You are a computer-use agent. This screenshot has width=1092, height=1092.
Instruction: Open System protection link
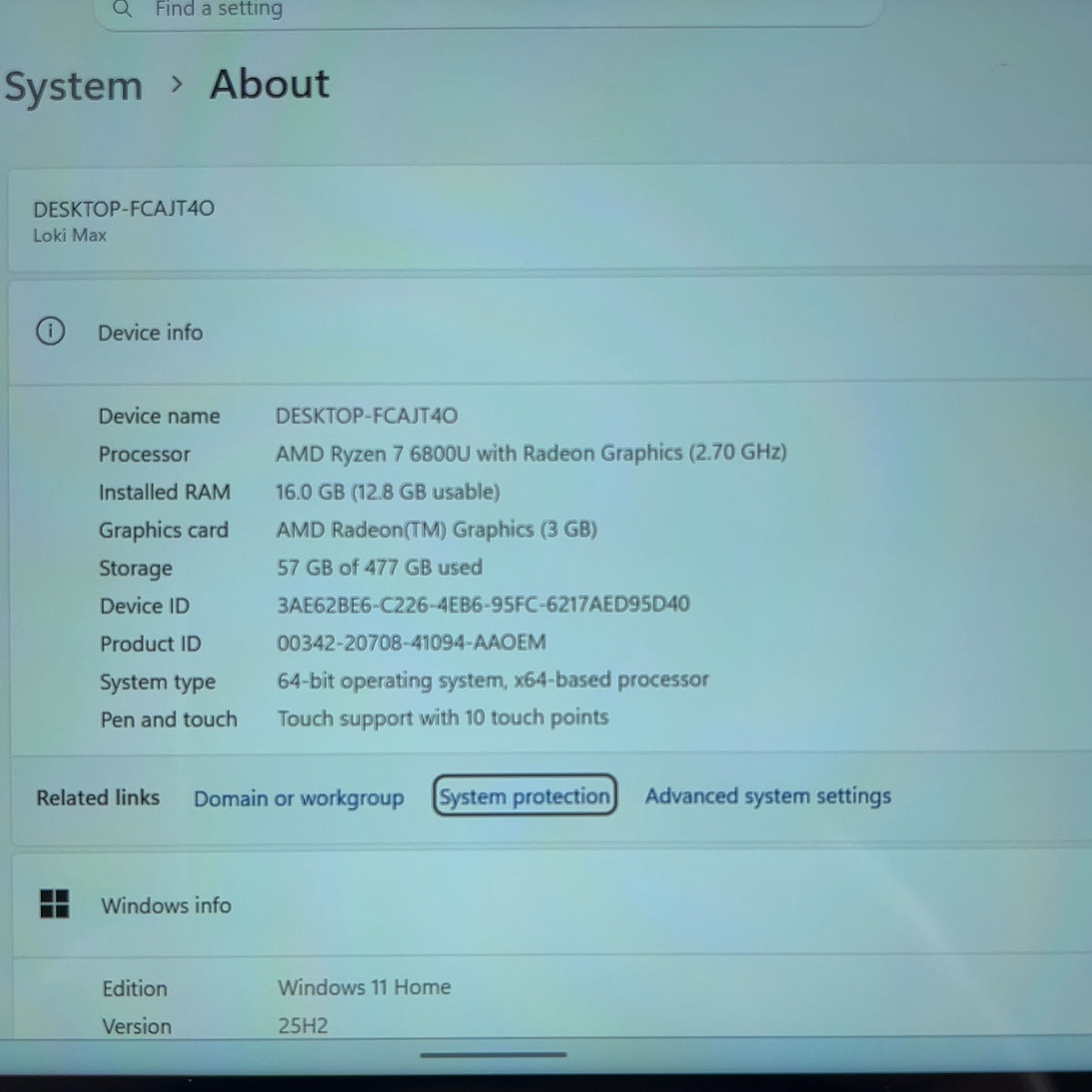tap(524, 796)
